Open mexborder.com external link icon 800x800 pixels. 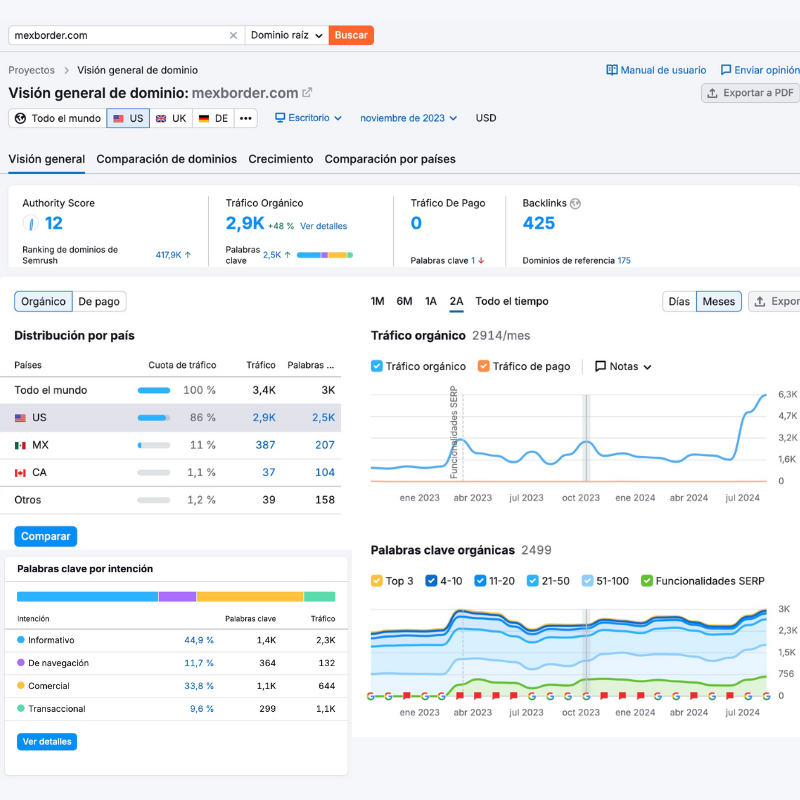[x=307, y=93]
